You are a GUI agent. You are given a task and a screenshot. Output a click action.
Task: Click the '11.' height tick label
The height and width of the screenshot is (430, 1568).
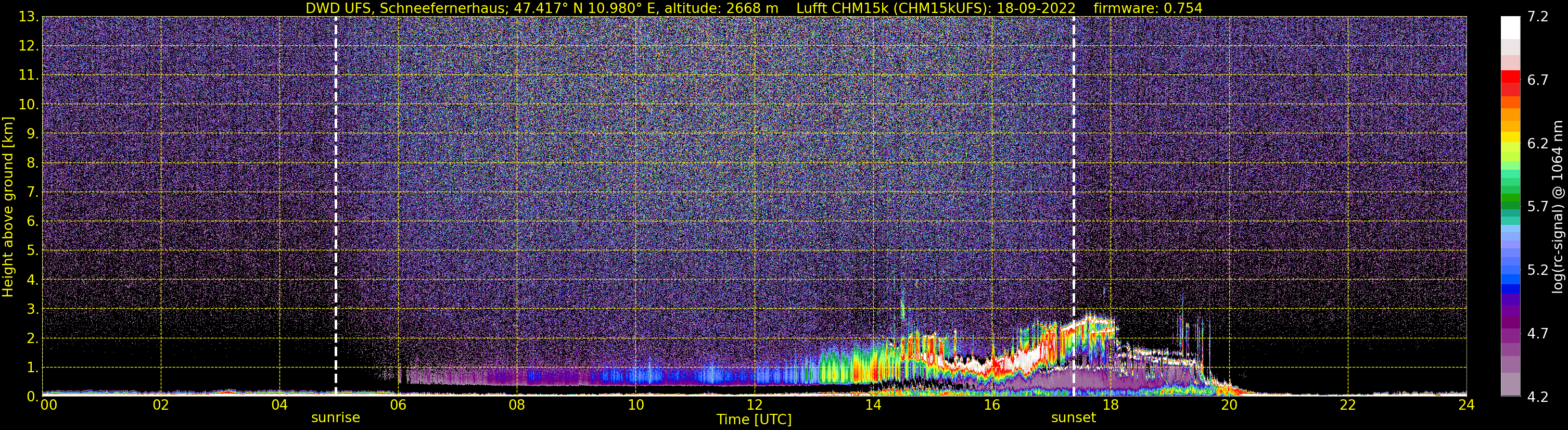29,75
